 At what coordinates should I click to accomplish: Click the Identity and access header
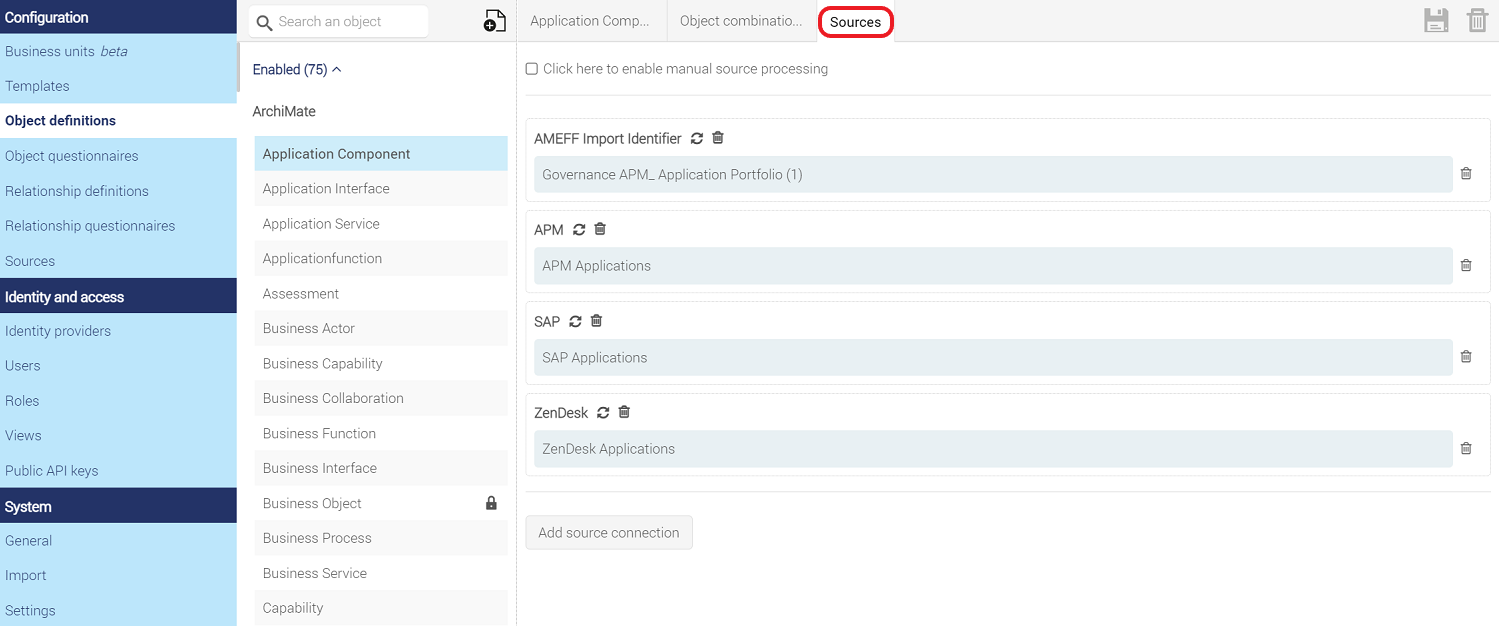point(118,296)
